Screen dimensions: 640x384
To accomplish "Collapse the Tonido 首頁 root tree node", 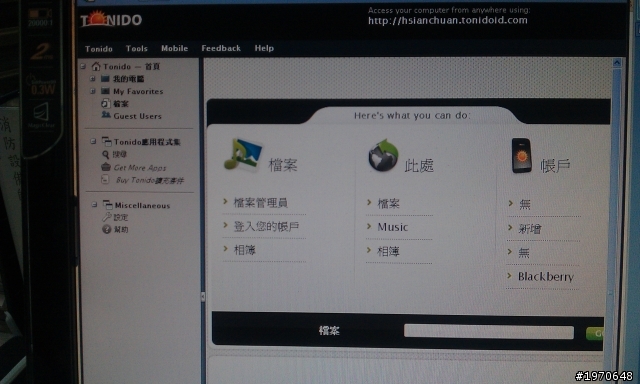I will pyautogui.click(x=83, y=66).
